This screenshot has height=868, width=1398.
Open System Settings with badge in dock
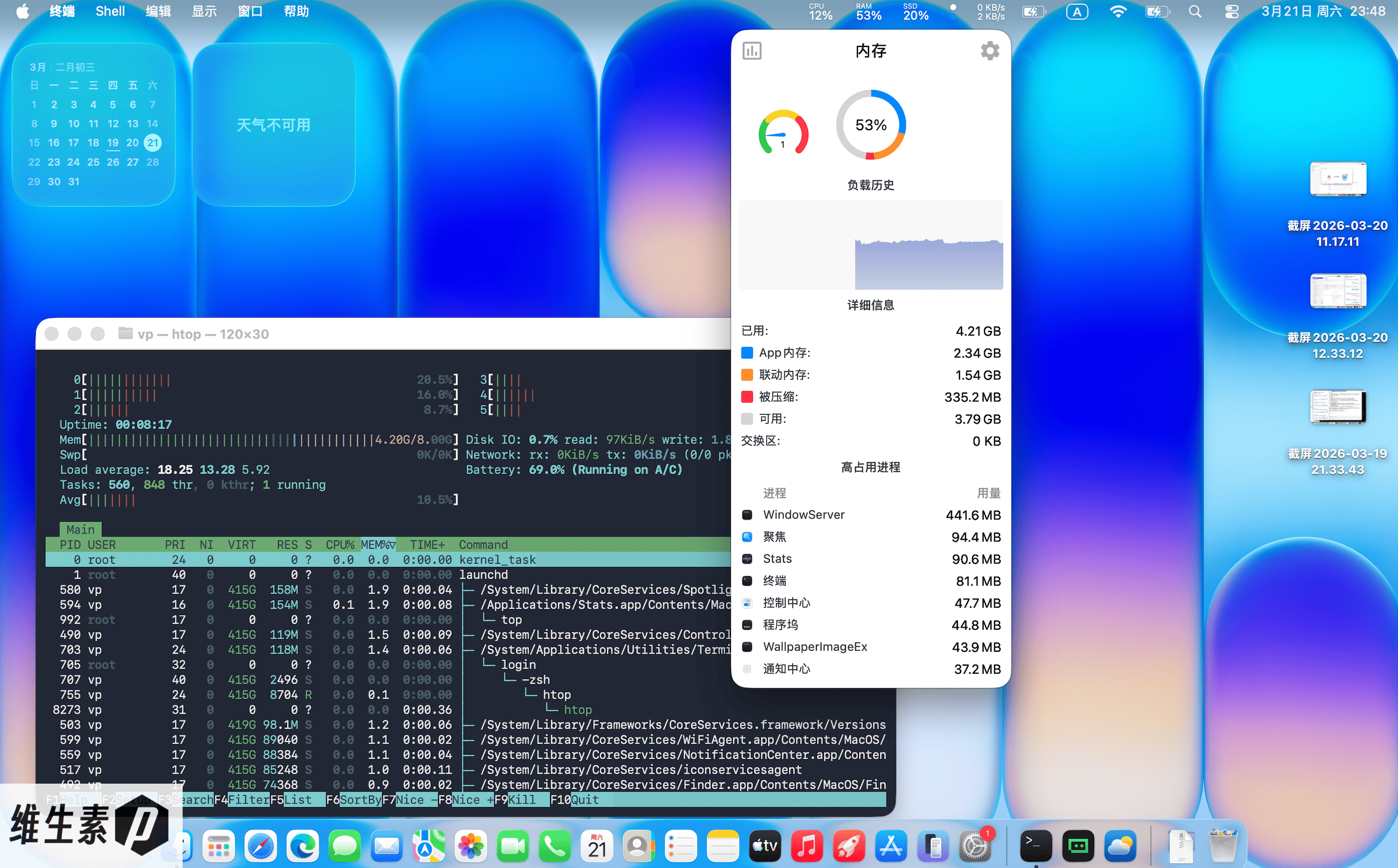[975, 846]
